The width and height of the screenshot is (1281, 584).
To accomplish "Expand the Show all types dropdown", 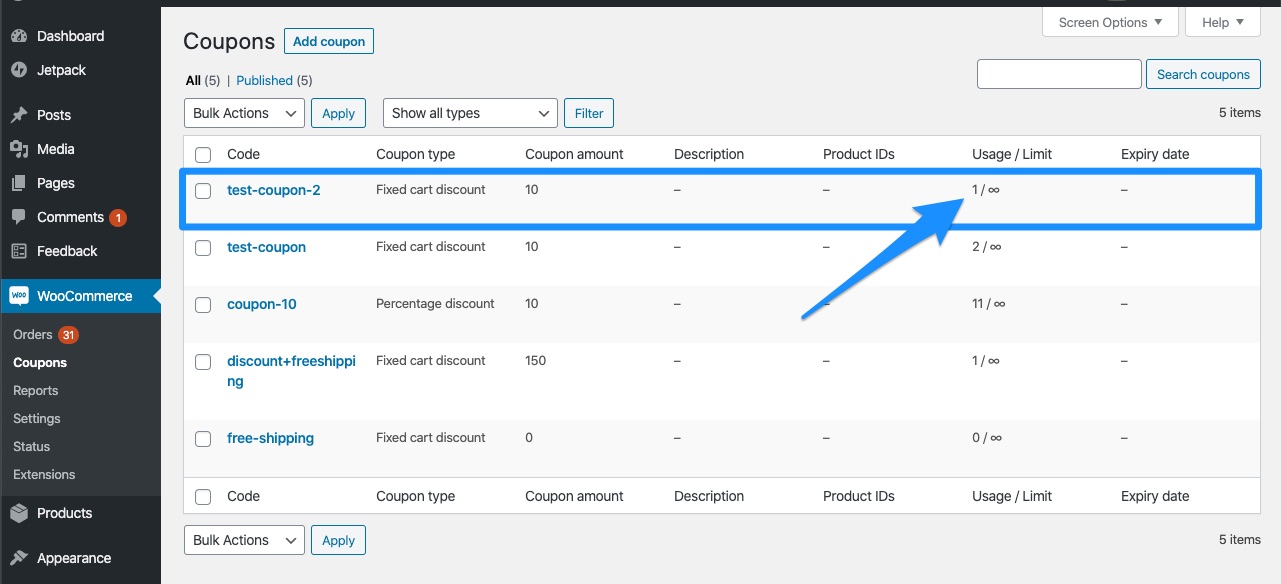I will [x=469, y=112].
